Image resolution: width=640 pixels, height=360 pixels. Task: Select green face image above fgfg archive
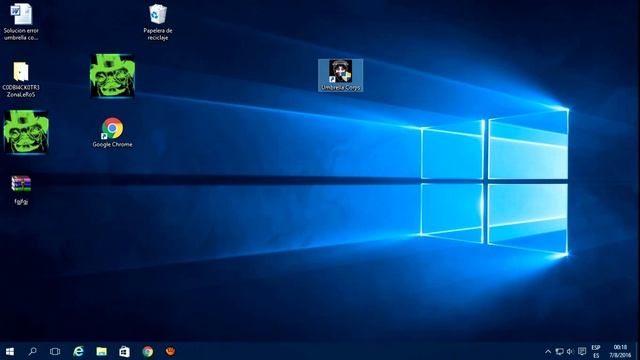[x=26, y=132]
